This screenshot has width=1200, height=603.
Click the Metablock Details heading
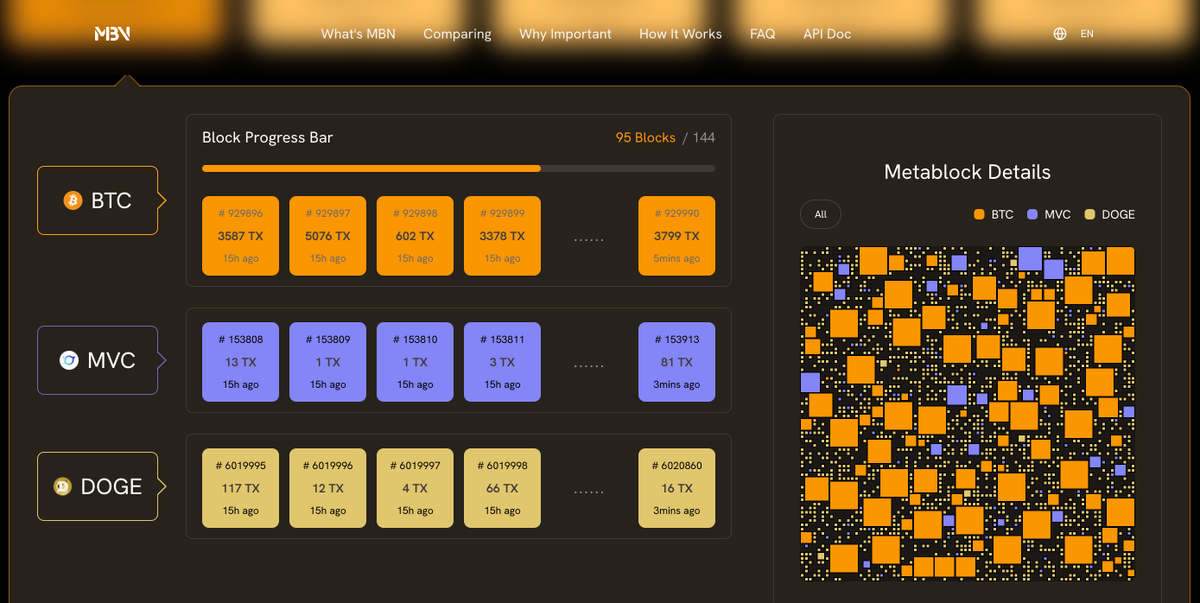pyautogui.click(x=967, y=172)
